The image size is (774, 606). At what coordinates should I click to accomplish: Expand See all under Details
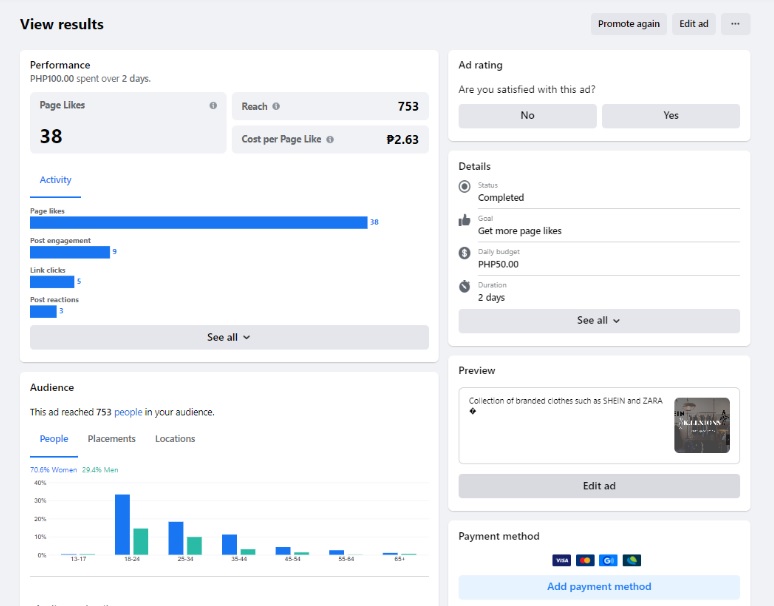pyautogui.click(x=599, y=321)
